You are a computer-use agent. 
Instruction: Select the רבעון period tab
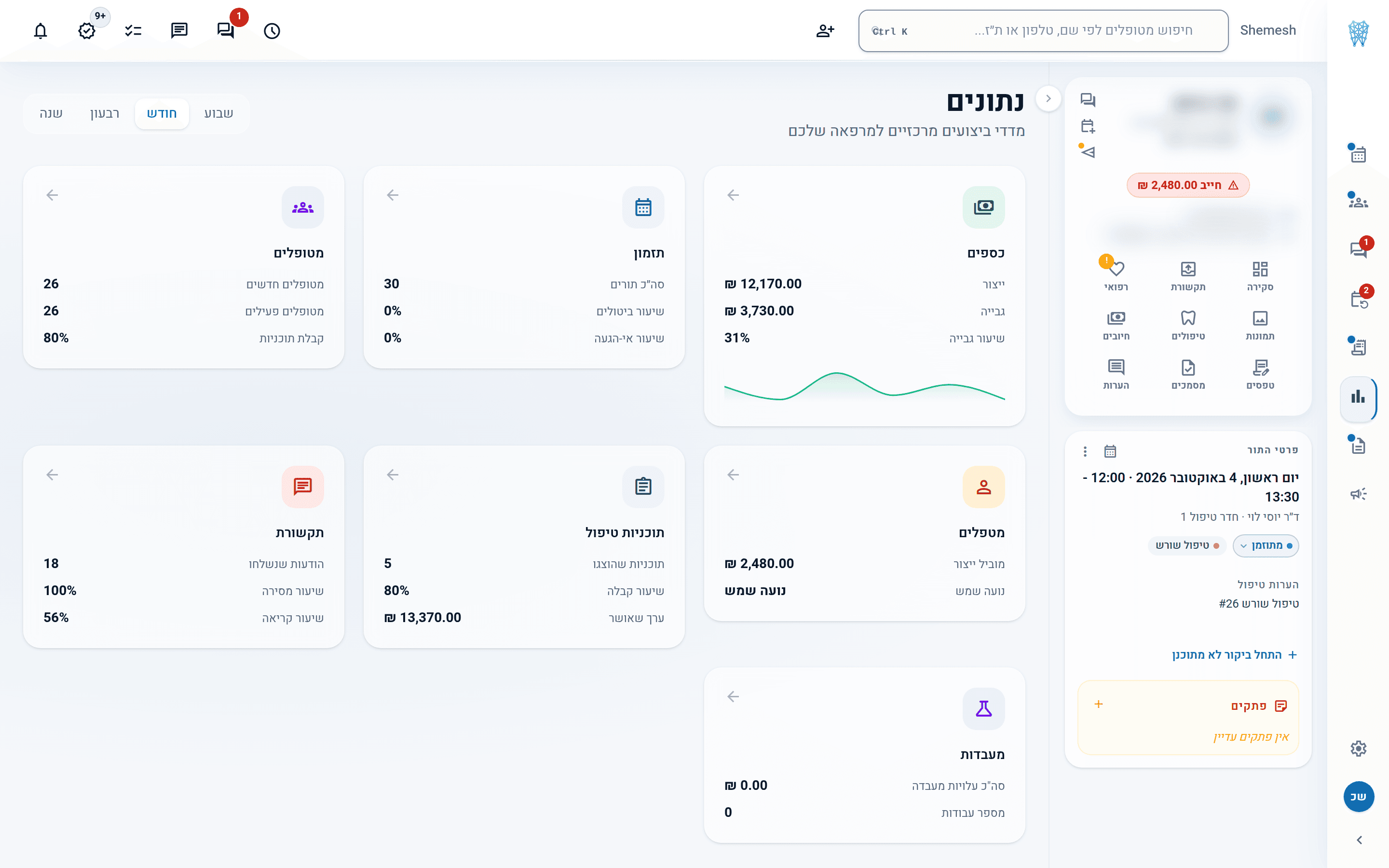tap(105, 114)
